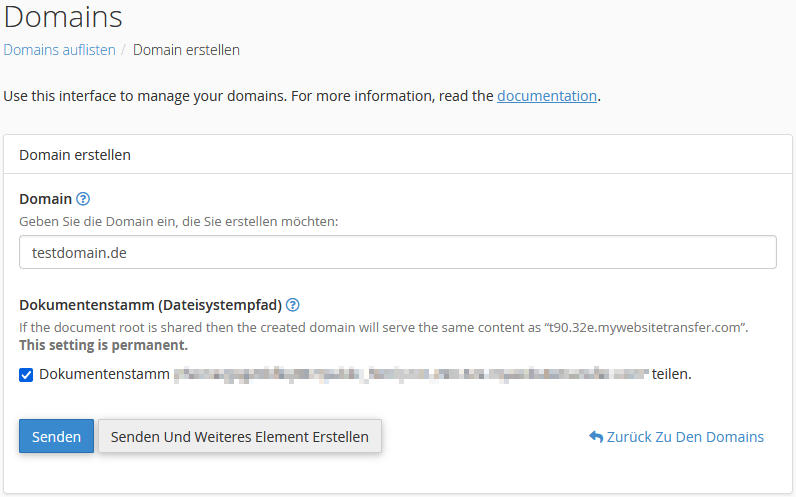Open the documentation link
This screenshot has width=796, height=497.
pyautogui.click(x=547, y=96)
